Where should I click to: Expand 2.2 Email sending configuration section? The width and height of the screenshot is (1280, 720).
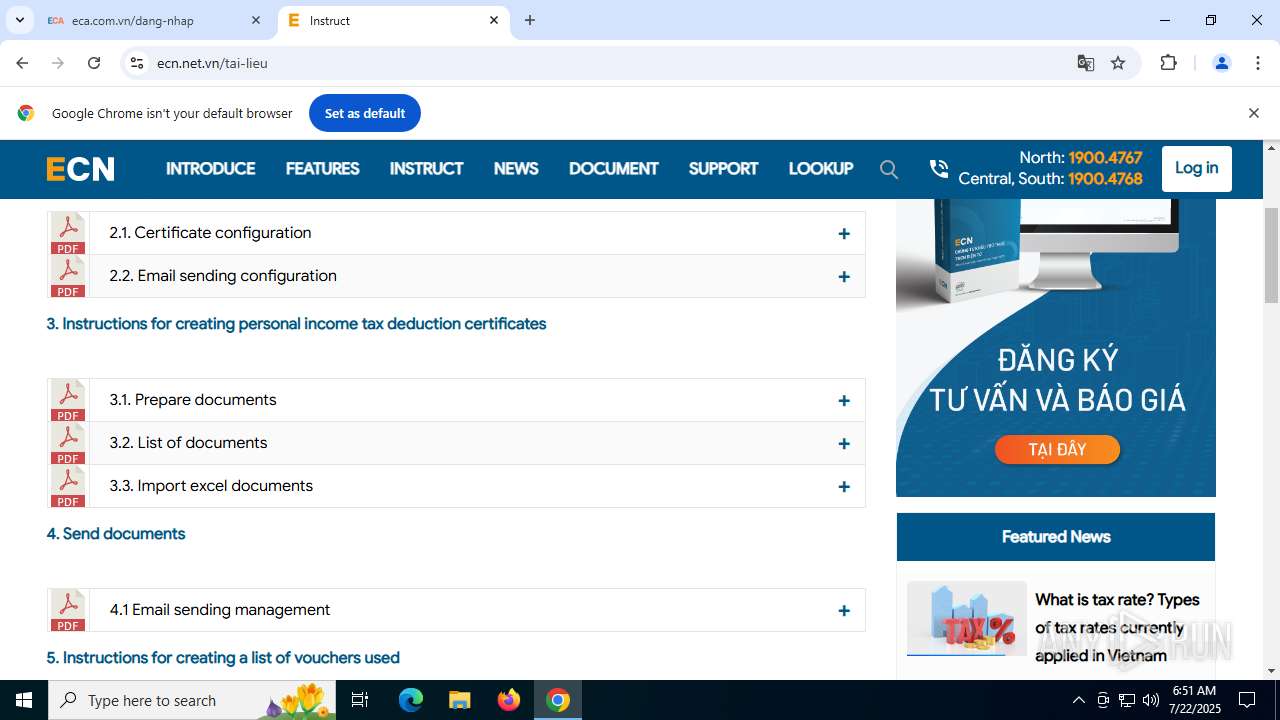pyautogui.click(x=844, y=276)
